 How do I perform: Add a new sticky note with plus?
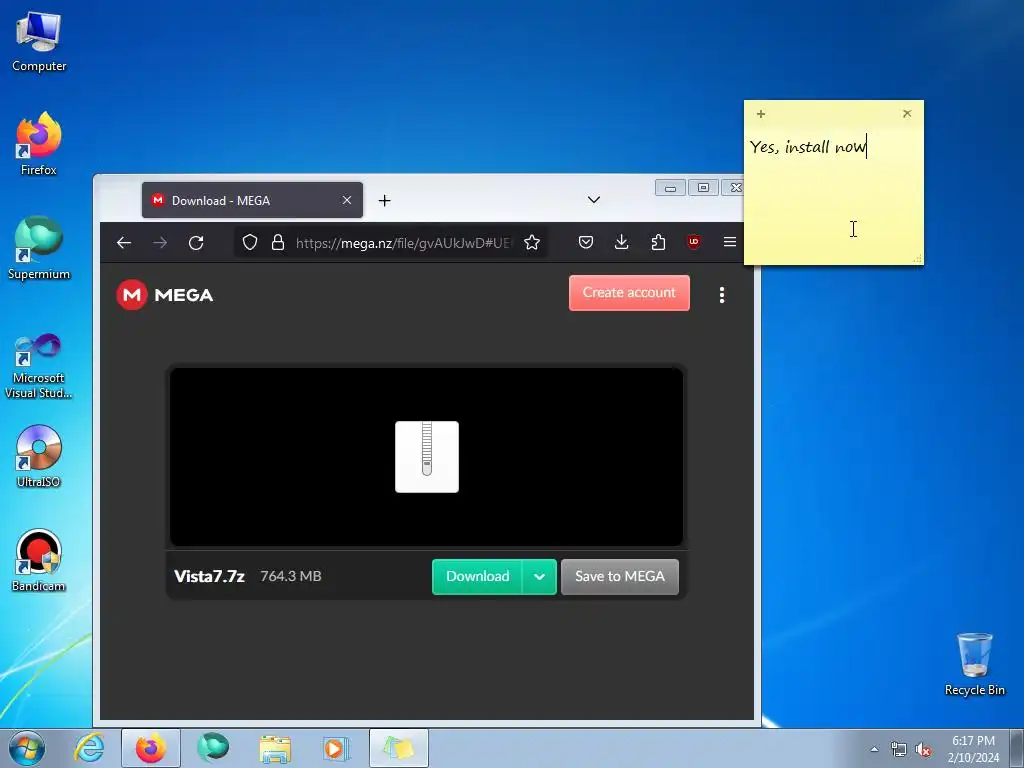coord(761,114)
